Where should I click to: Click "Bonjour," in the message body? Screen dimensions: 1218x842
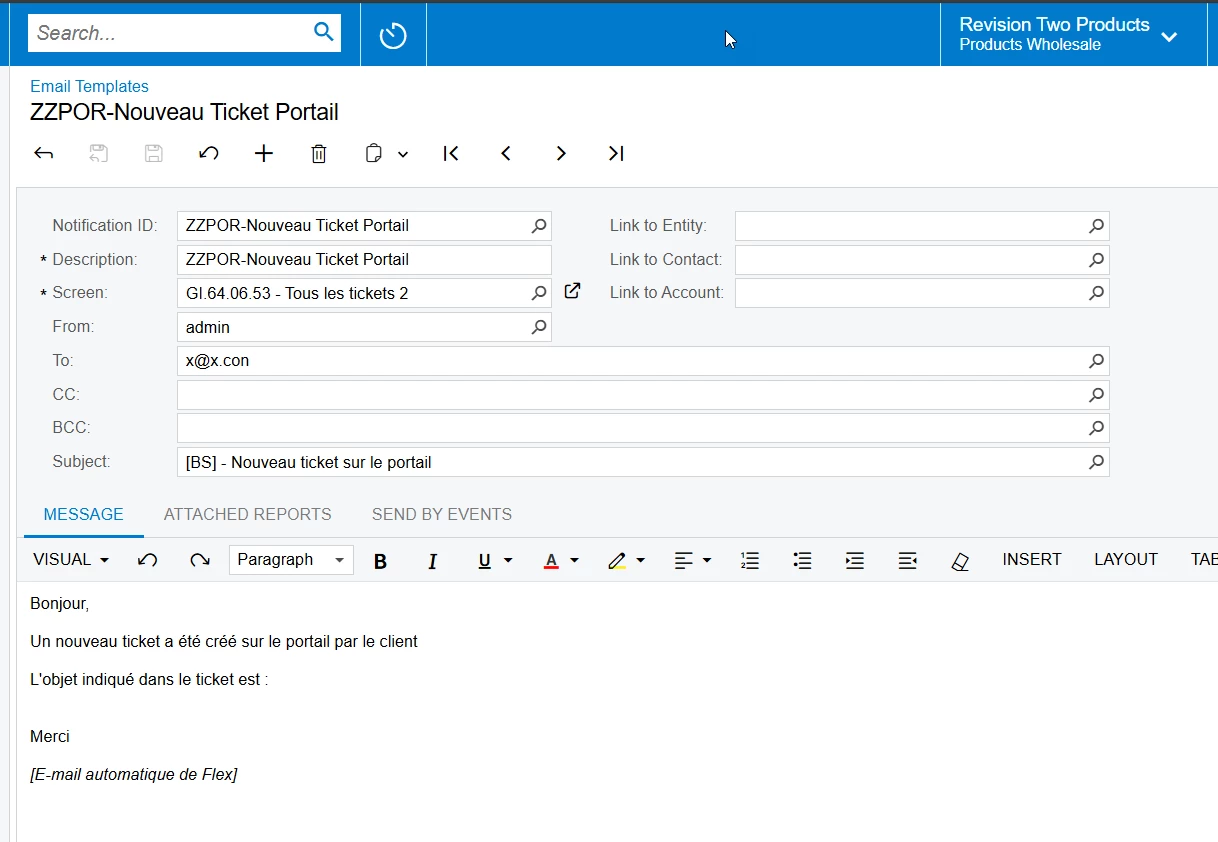[x=60, y=604]
